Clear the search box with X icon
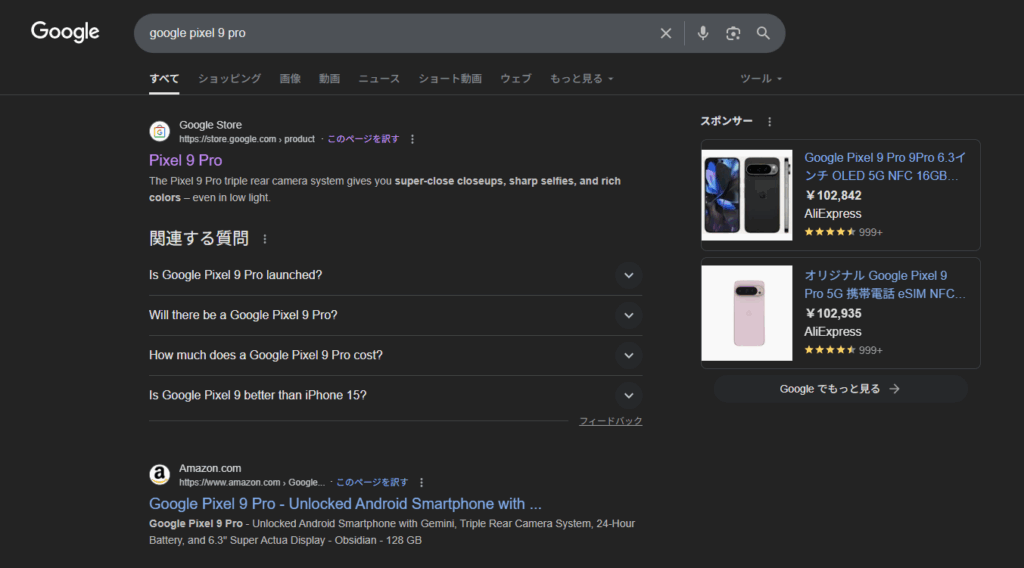The width and height of the screenshot is (1024, 568). click(665, 33)
